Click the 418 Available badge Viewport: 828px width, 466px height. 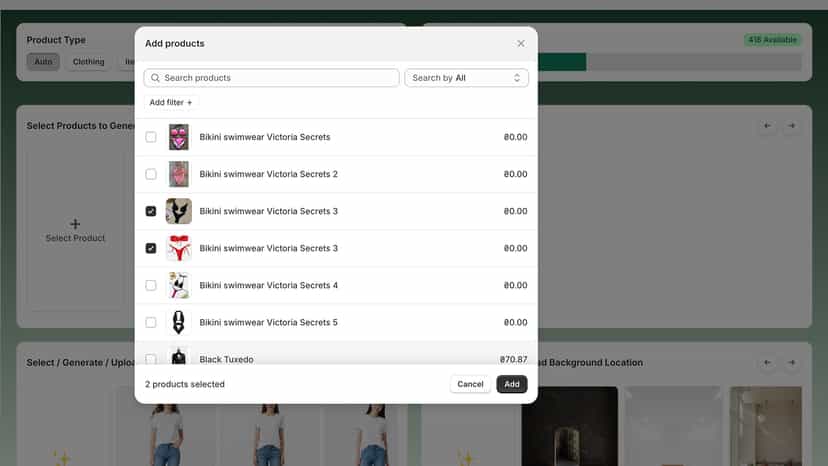click(x=773, y=40)
